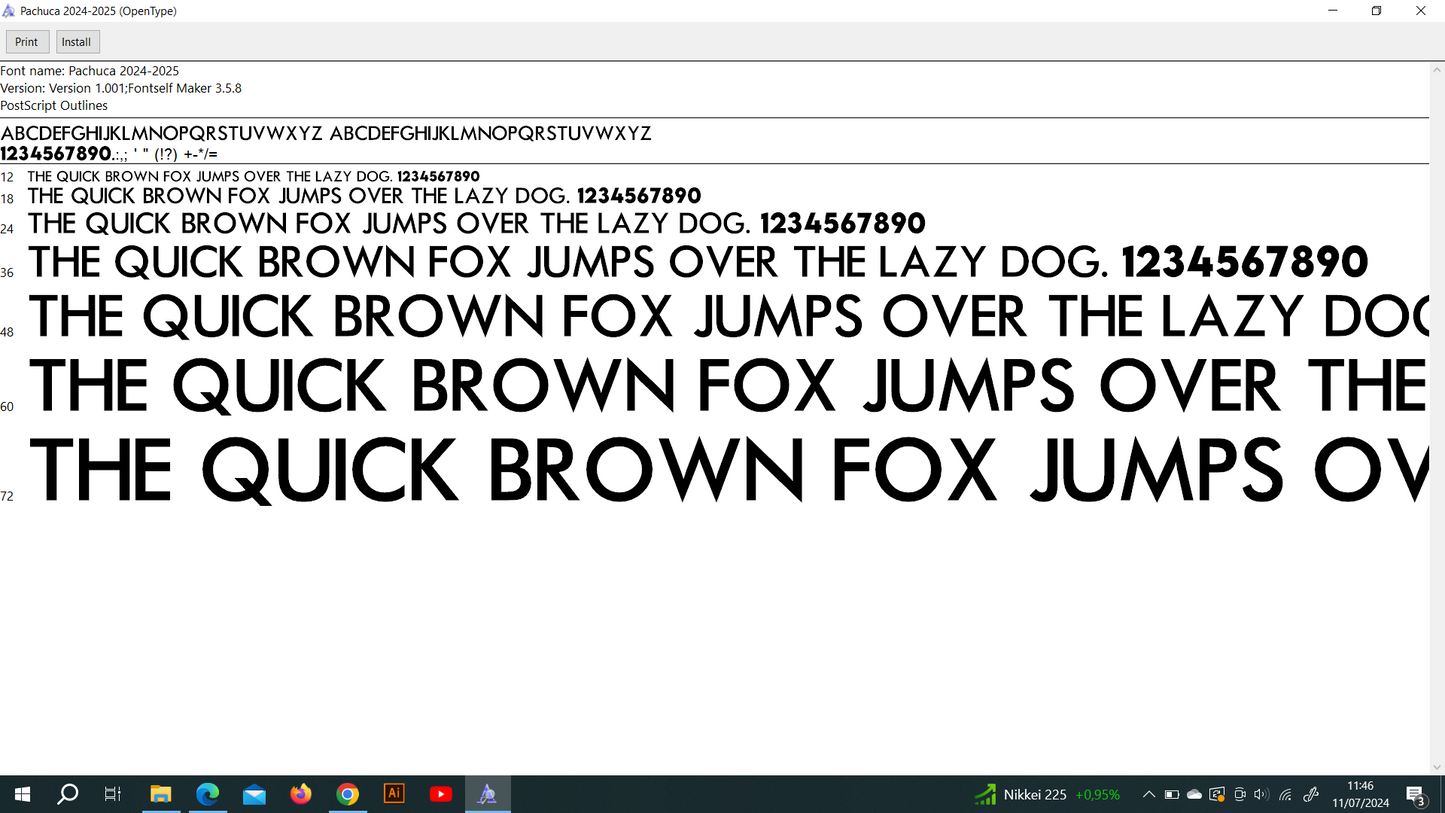Click the Install button to install Pachuca font

pos(76,42)
